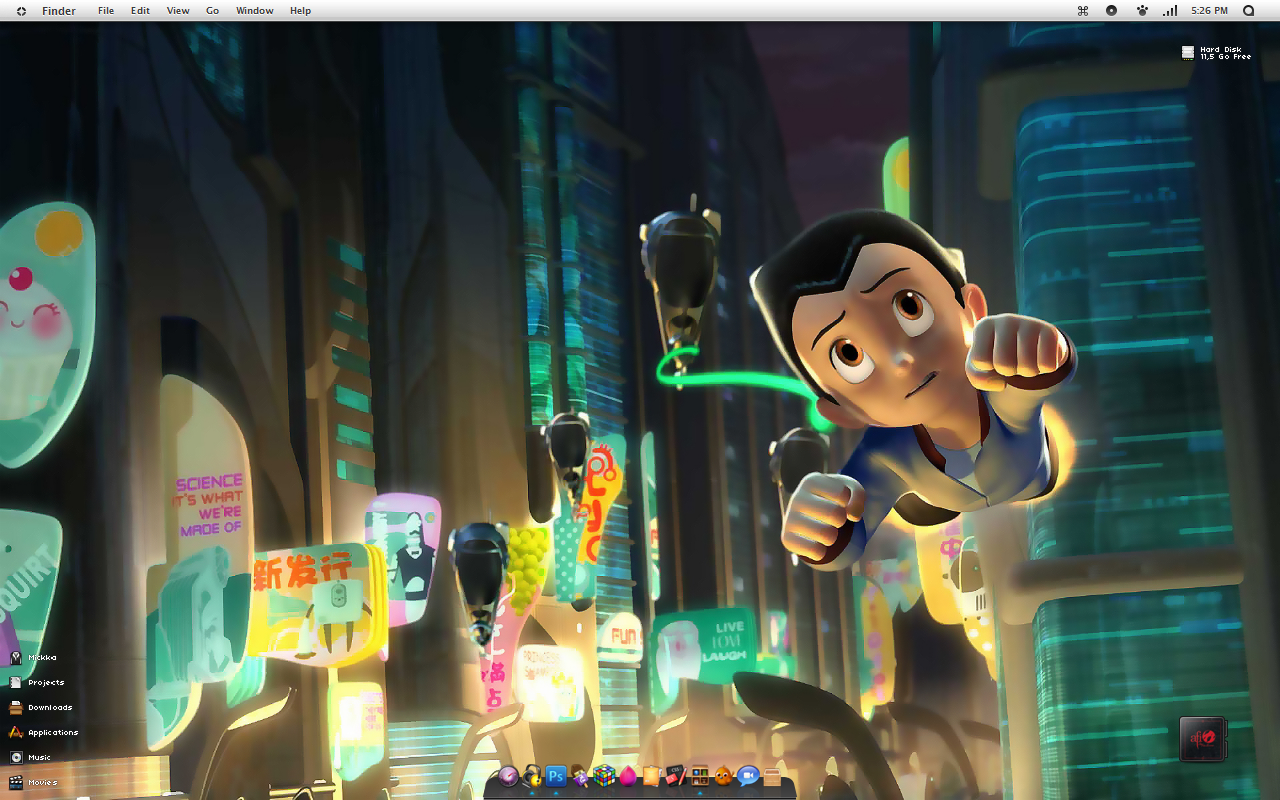Open the Rubik's cube app in dock

pos(604,776)
